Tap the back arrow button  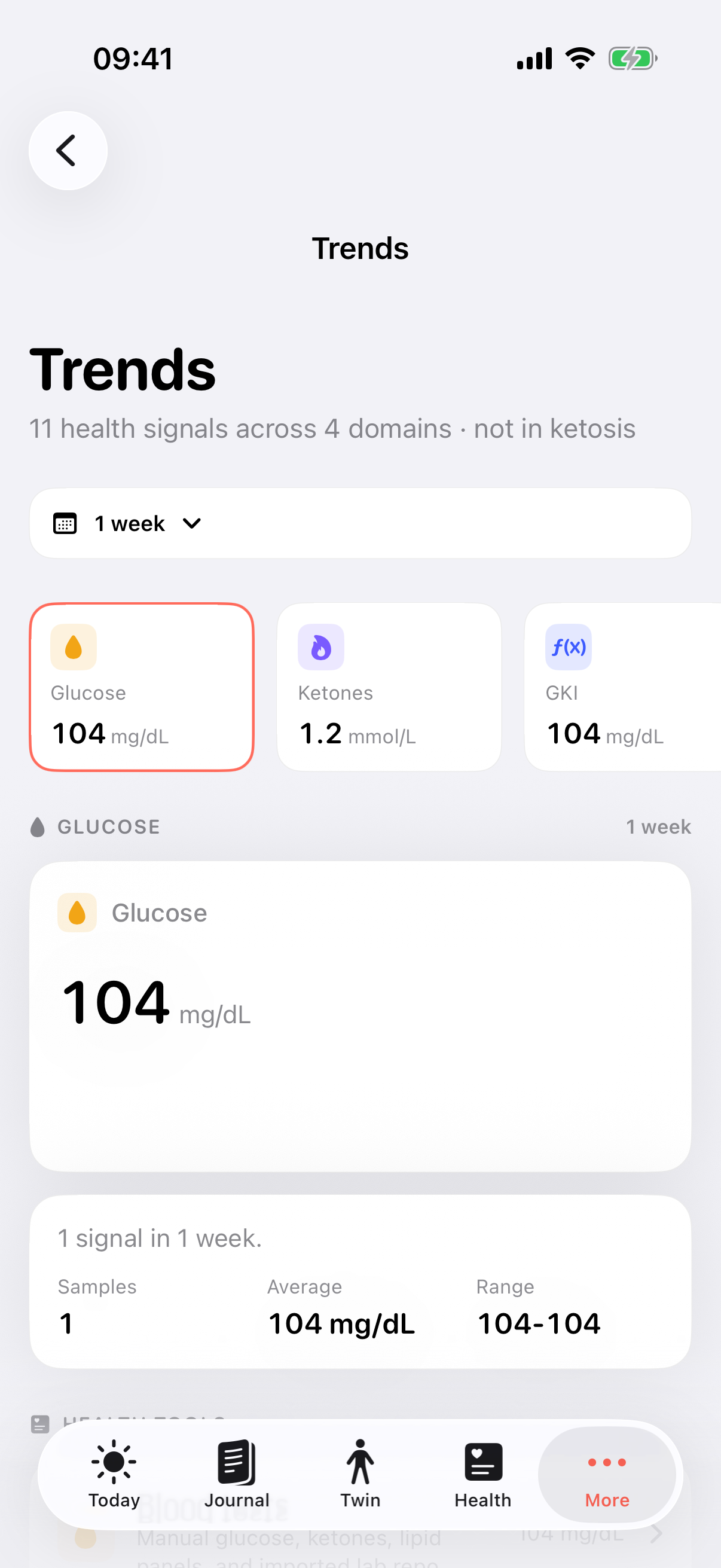click(x=68, y=150)
